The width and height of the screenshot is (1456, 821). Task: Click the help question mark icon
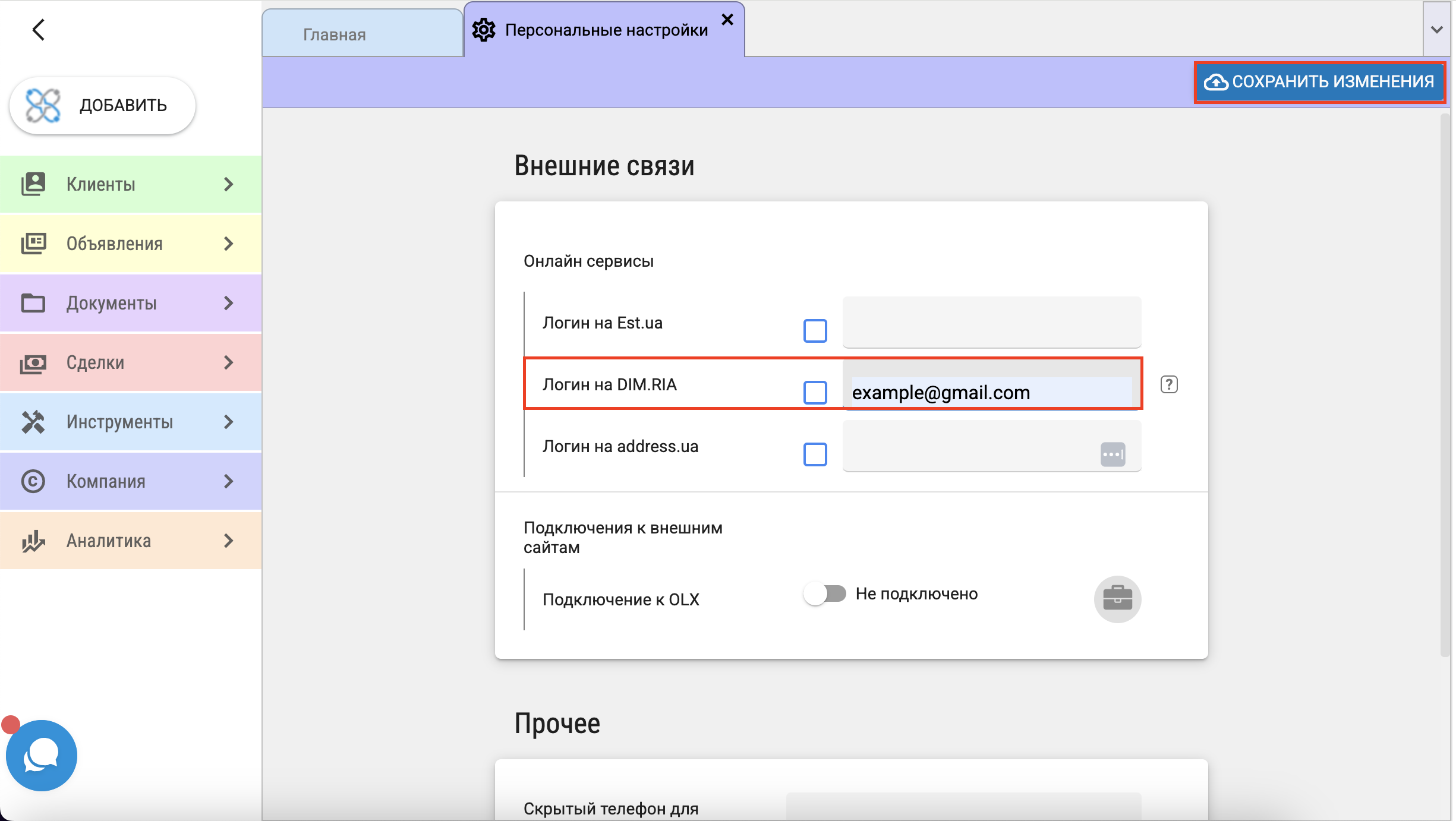[1168, 384]
